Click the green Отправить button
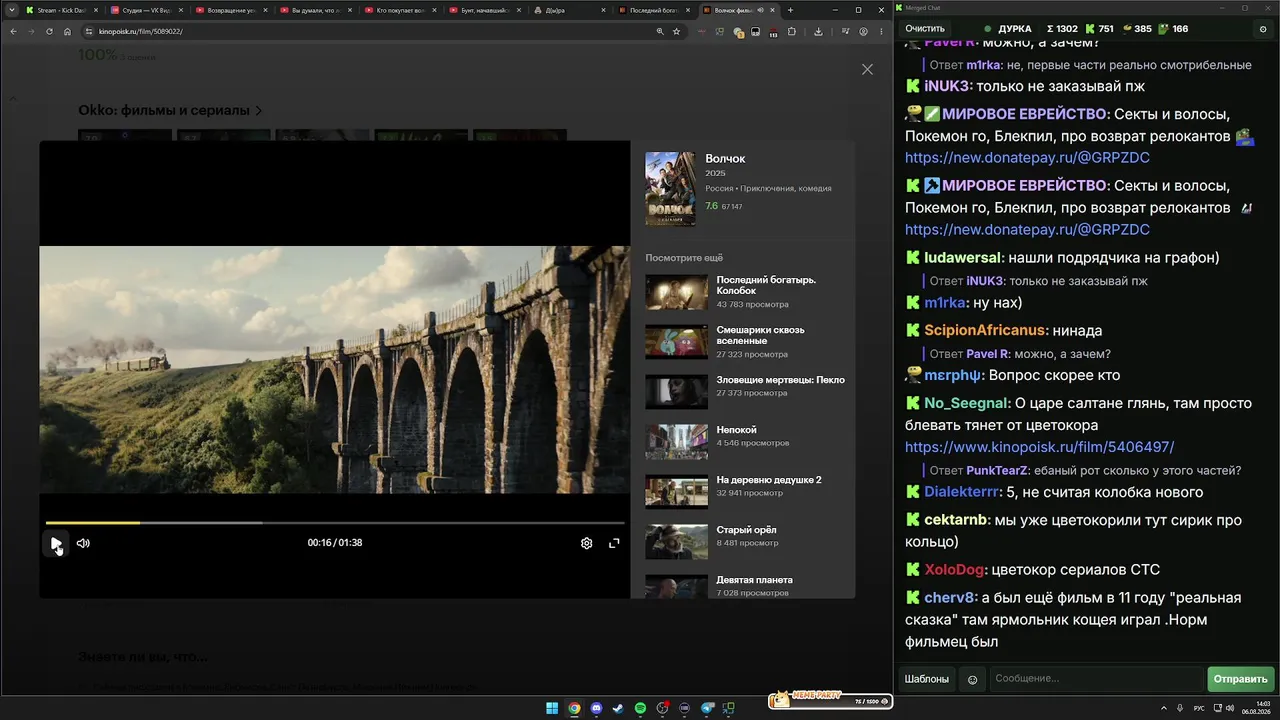Image resolution: width=1280 pixels, height=720 pixels. (1241, 679)
